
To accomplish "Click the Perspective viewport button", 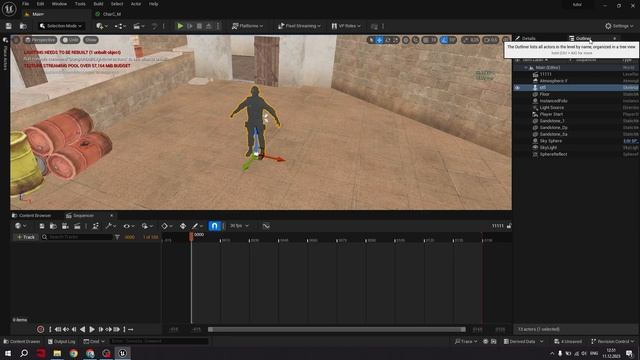I will pyautogui.click(x=40, y=40).
